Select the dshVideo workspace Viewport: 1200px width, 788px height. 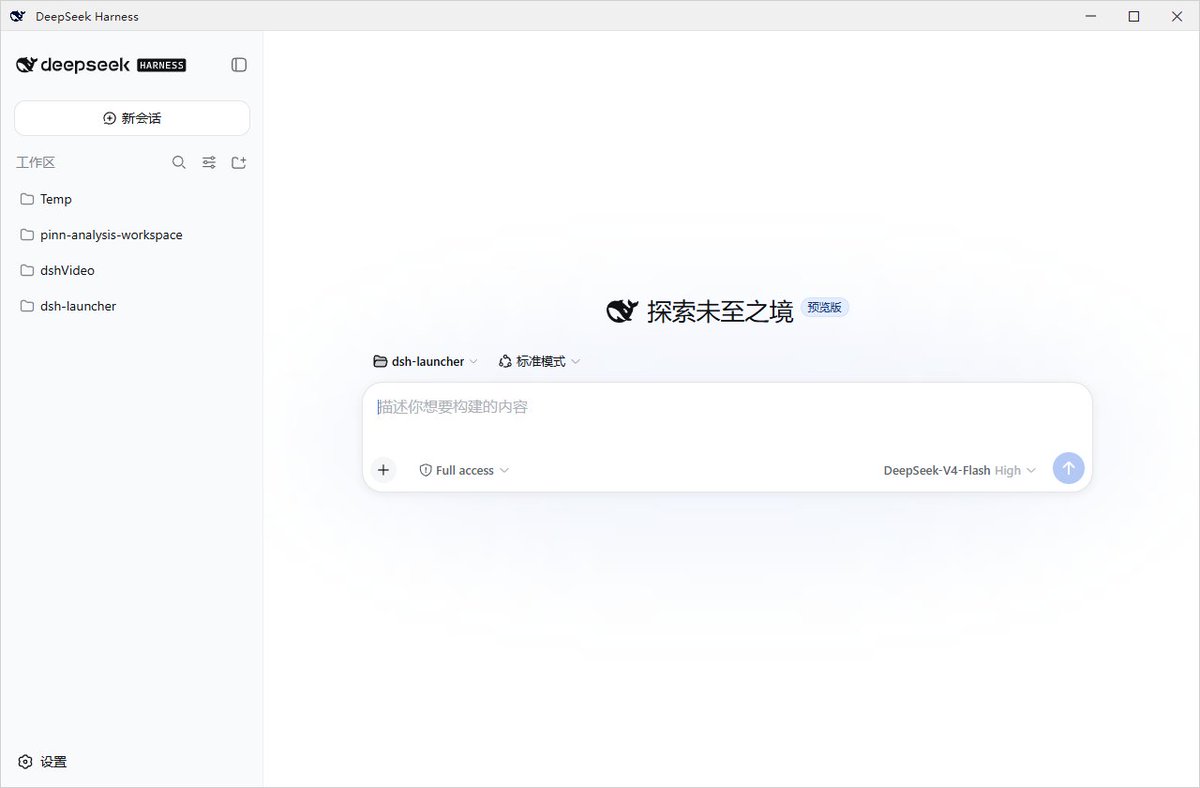[132, 270]
